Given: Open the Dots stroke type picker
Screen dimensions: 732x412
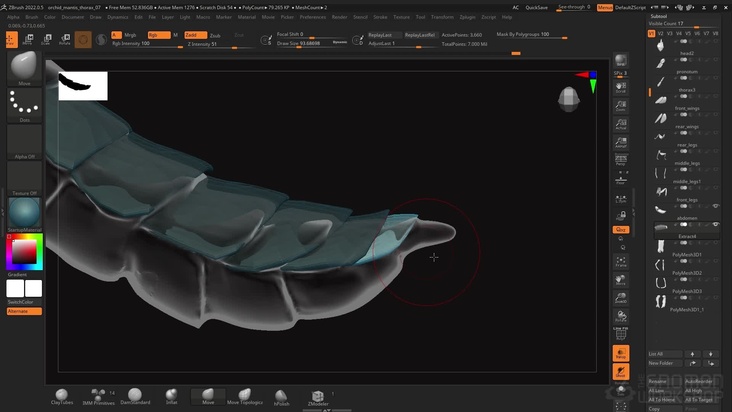Looking at the screenshot, I should click(x=24, y=103).
